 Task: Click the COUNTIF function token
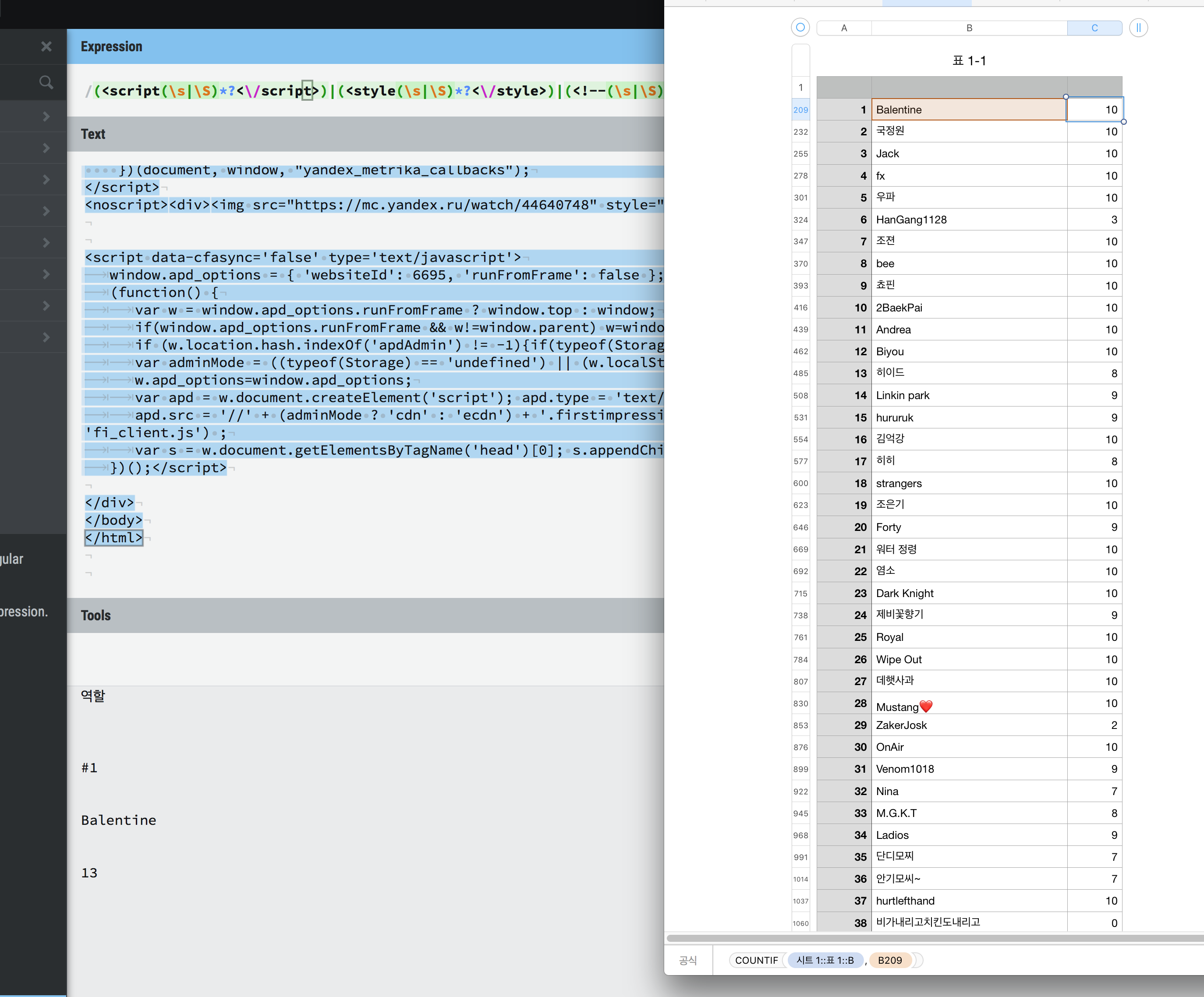coord(756,960)
